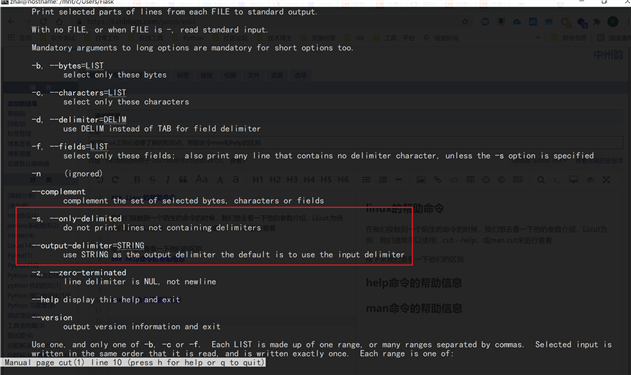The width and height of the screenshot is (631, 375).
Task: Apply H3 heading in background editor toolbar
Action: (x=292, y=179)
